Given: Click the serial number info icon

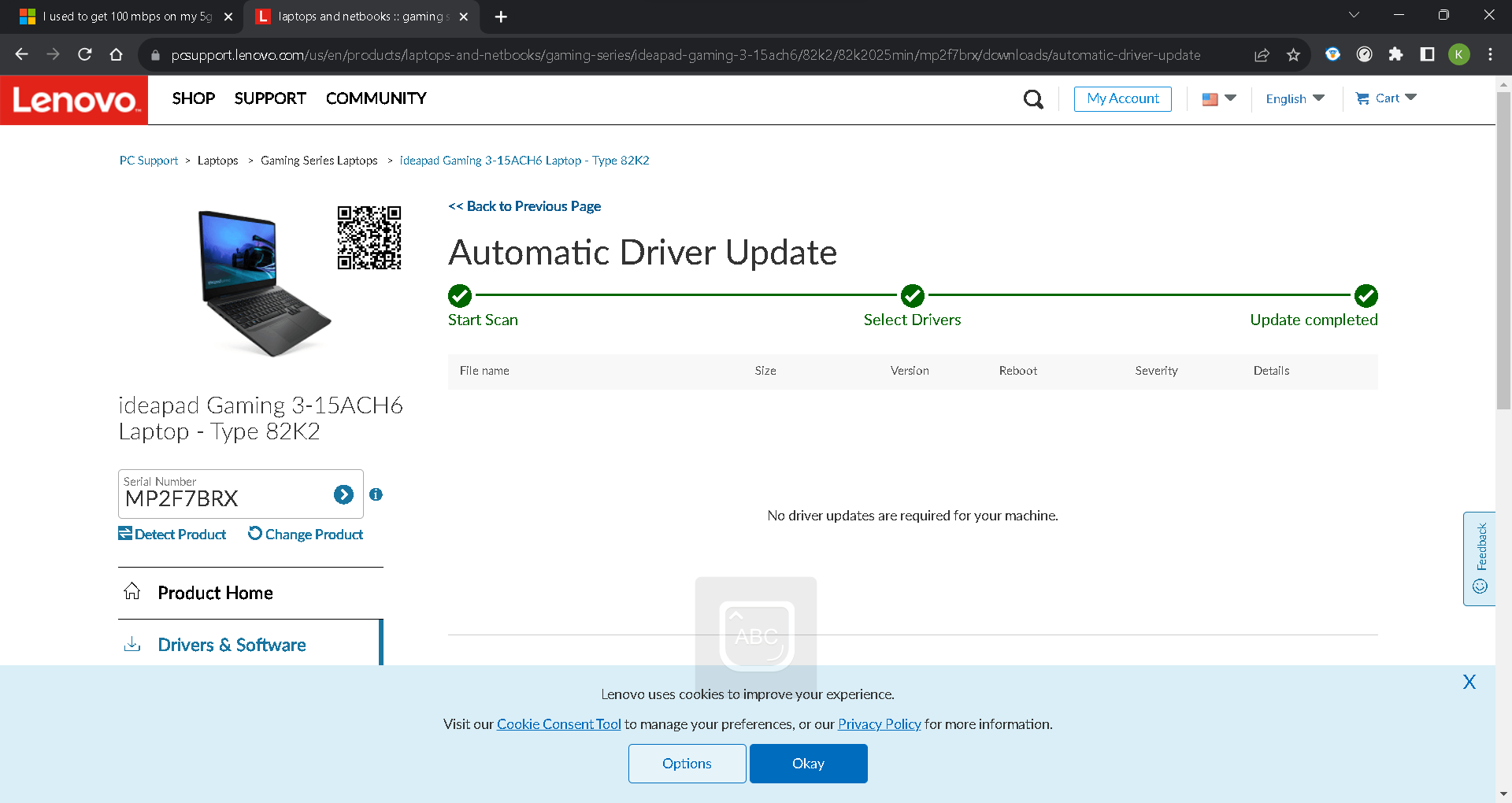Looking at the screenshot, I should [x=376, y=494].
